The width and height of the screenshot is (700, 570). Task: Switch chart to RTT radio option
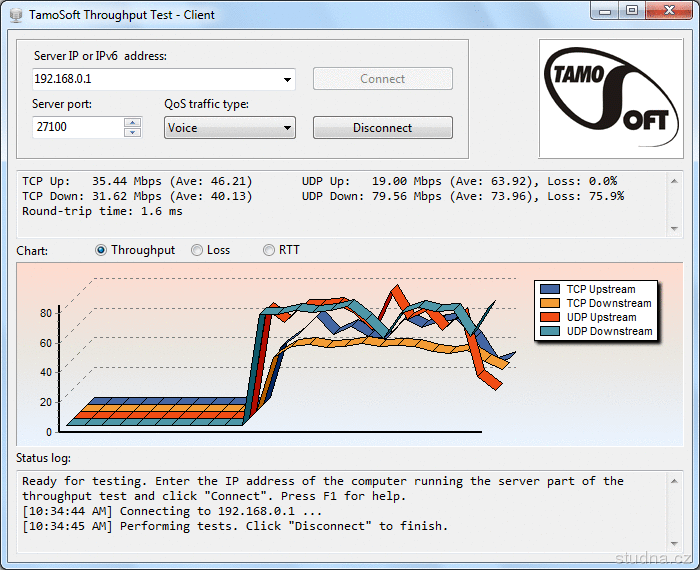pyautogui.click(x=269, y=250)
